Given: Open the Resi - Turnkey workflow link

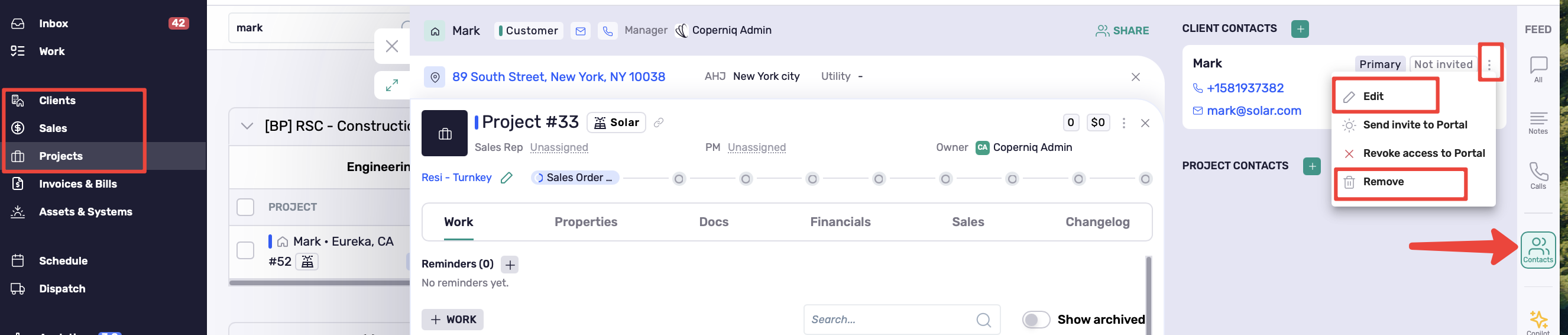Looking at the screenshot, I should (456, 178).
